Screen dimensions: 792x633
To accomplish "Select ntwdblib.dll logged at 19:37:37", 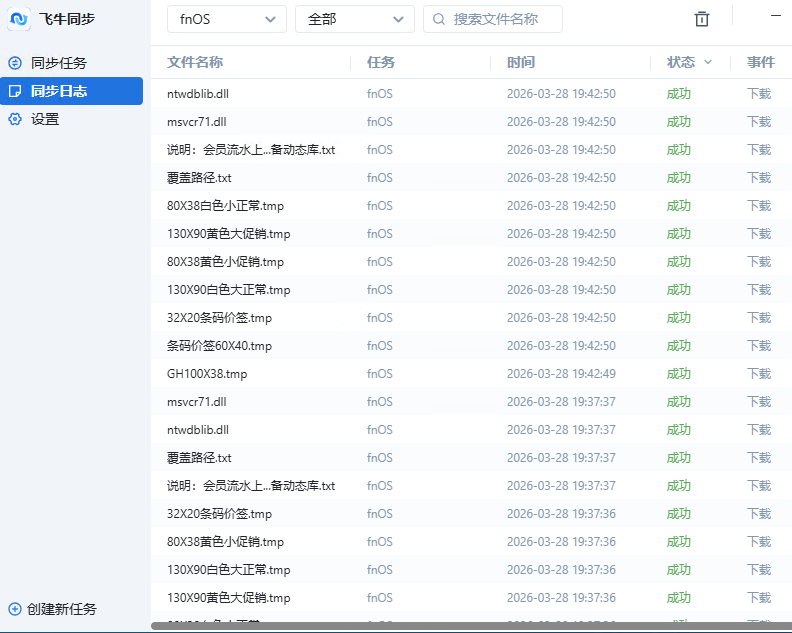I will 198,430.
